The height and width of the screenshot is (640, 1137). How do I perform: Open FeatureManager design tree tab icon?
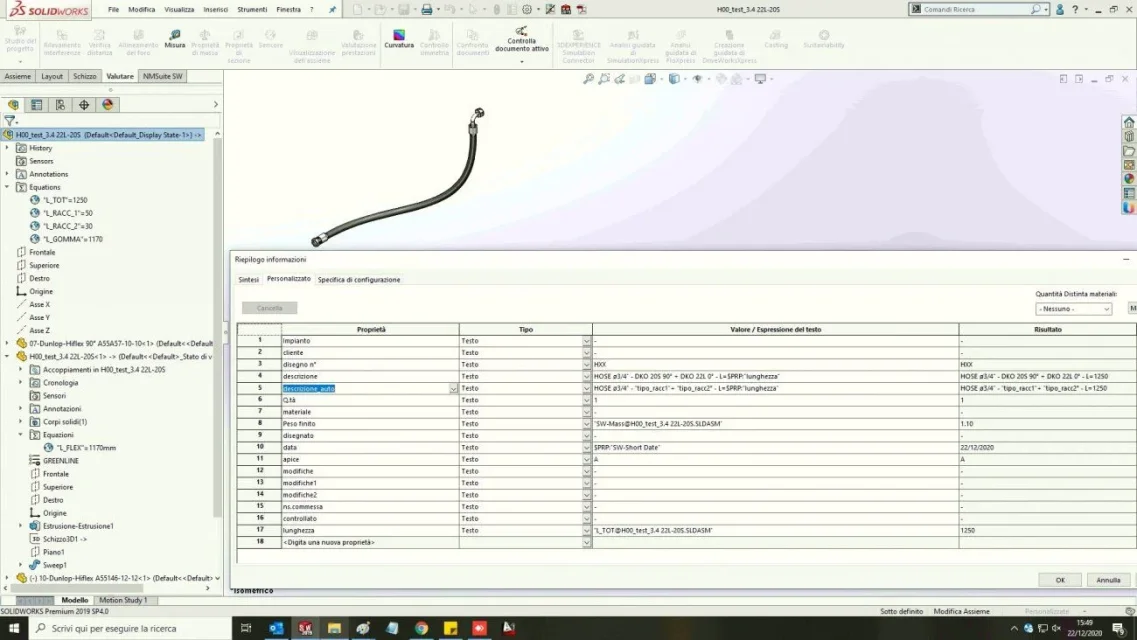(13, 105)
